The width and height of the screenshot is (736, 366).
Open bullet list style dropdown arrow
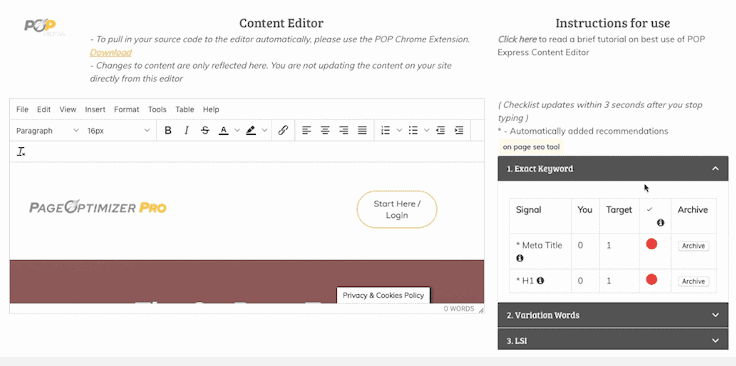click(426, 130)
